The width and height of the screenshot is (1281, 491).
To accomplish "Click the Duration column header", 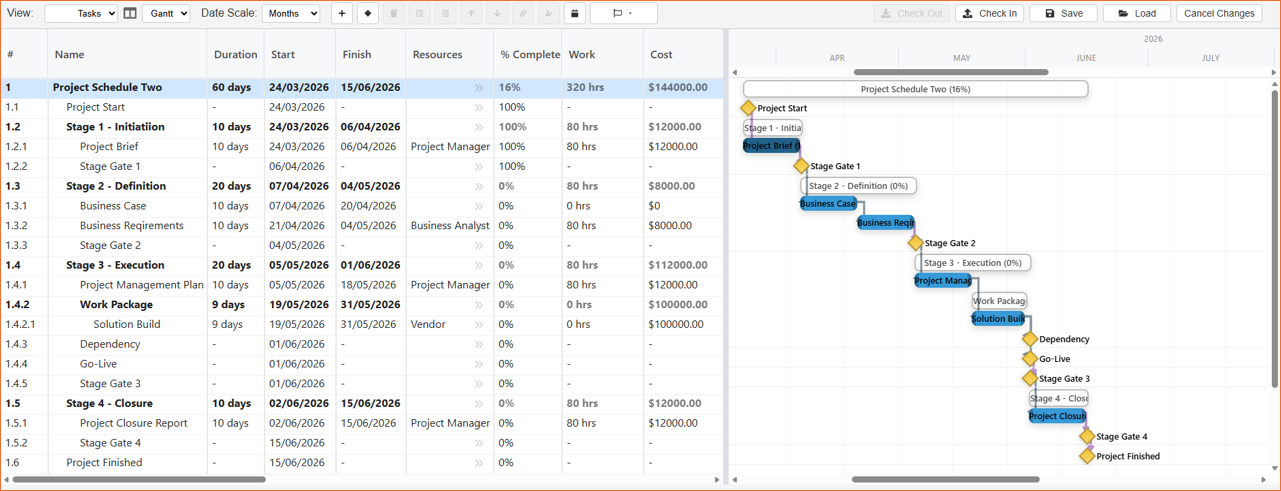I will tap(236, 55).
